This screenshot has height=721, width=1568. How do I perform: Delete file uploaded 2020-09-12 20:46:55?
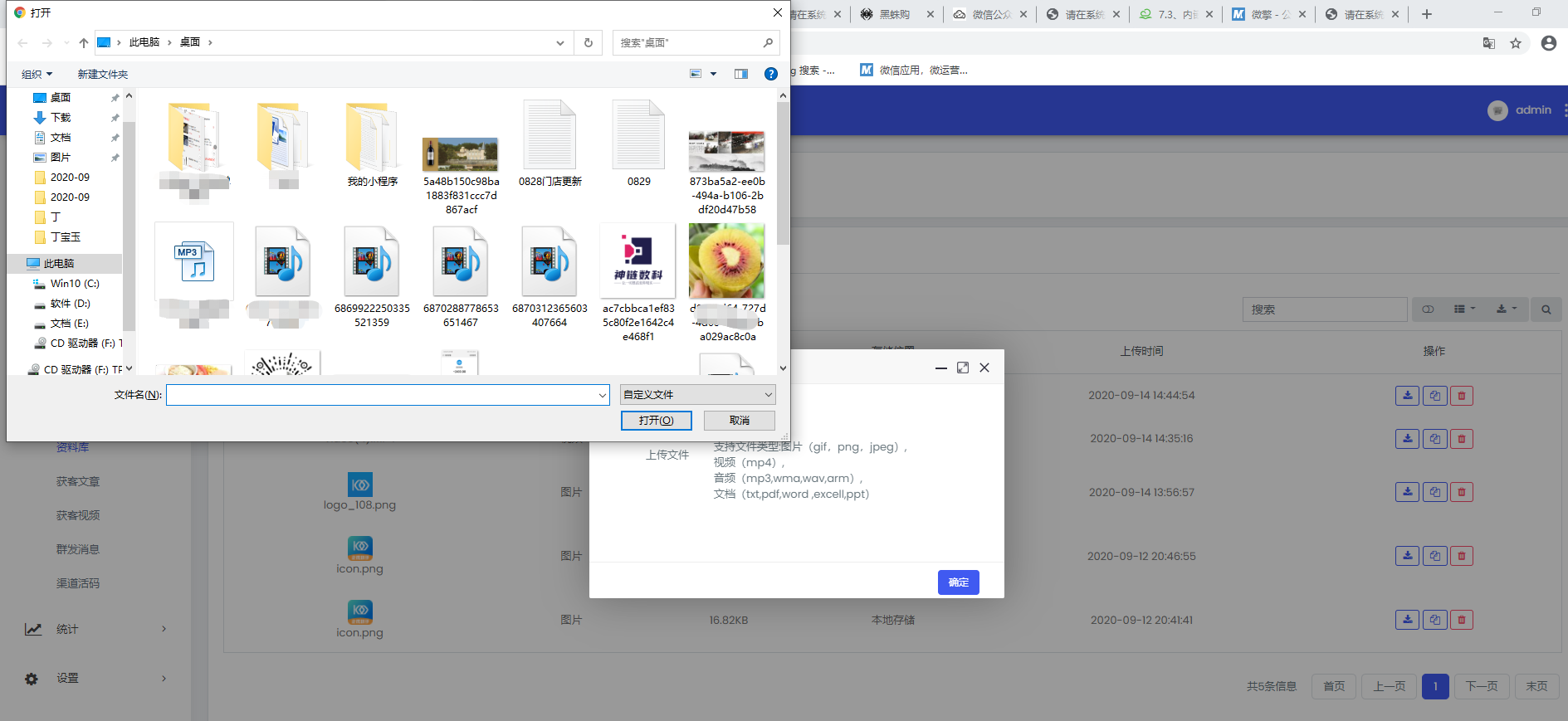pyautogui.click(x=1462, y=556)
